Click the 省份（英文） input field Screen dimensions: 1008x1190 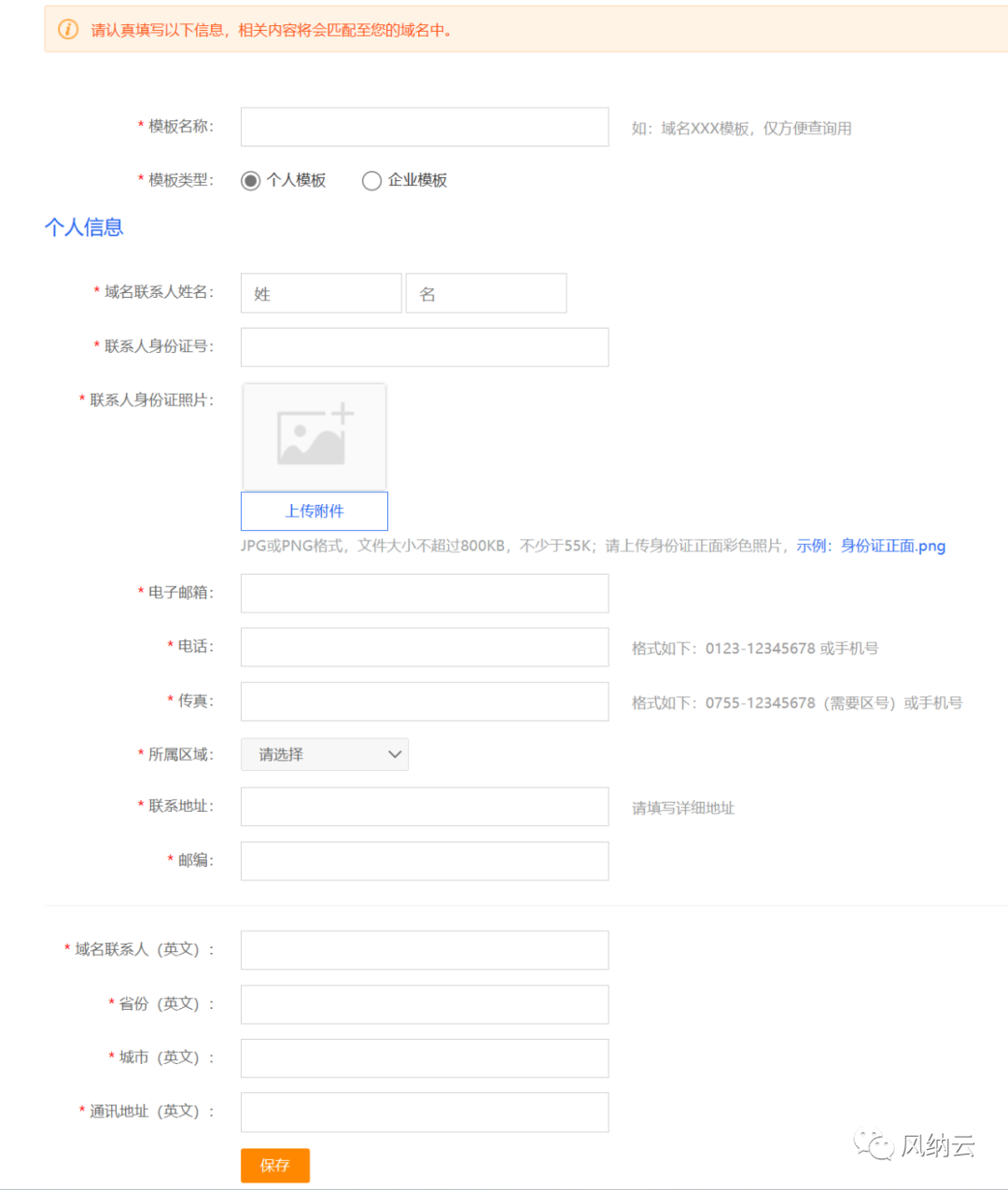425,1004
